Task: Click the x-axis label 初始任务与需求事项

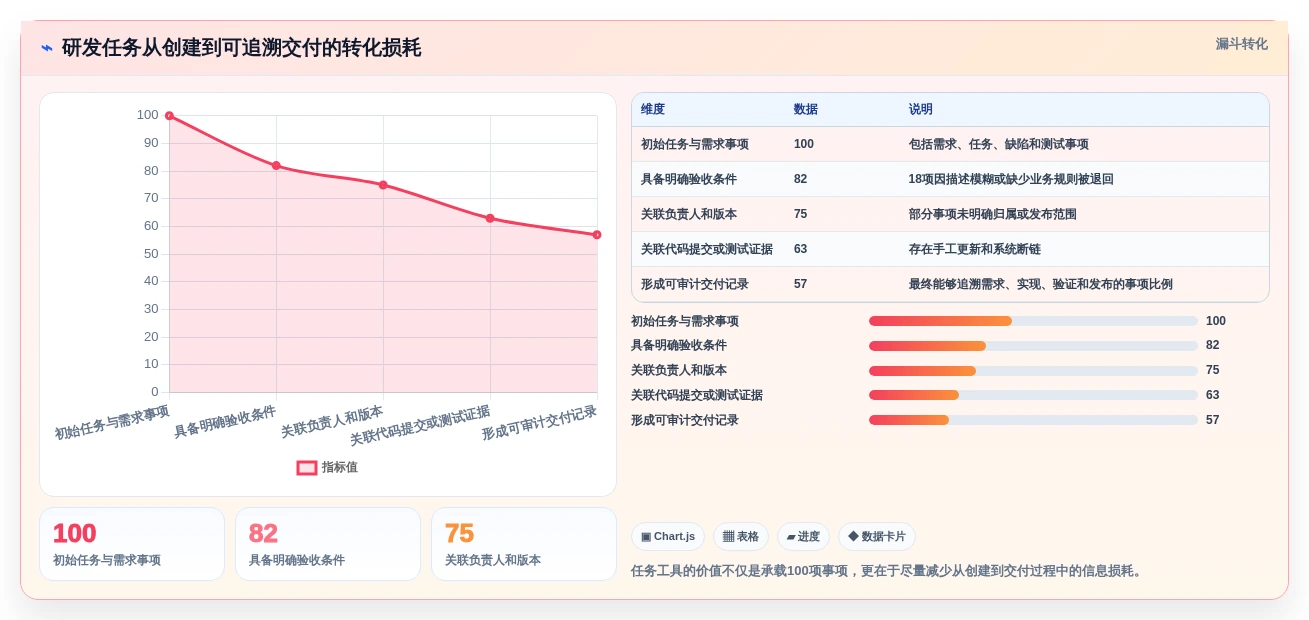Action: point(112,422)
